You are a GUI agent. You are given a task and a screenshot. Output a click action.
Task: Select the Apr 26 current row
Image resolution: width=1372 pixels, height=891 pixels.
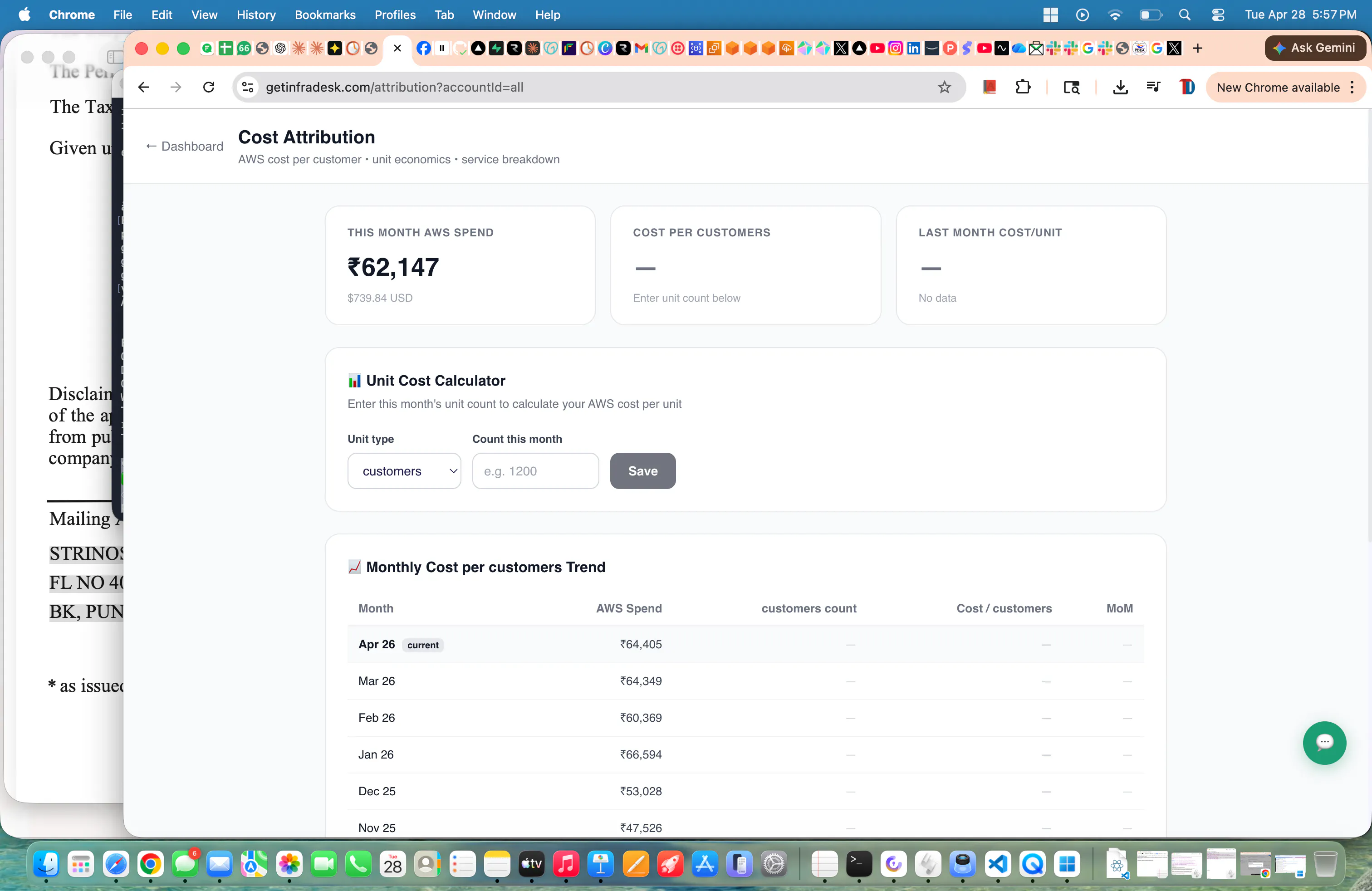745,644
